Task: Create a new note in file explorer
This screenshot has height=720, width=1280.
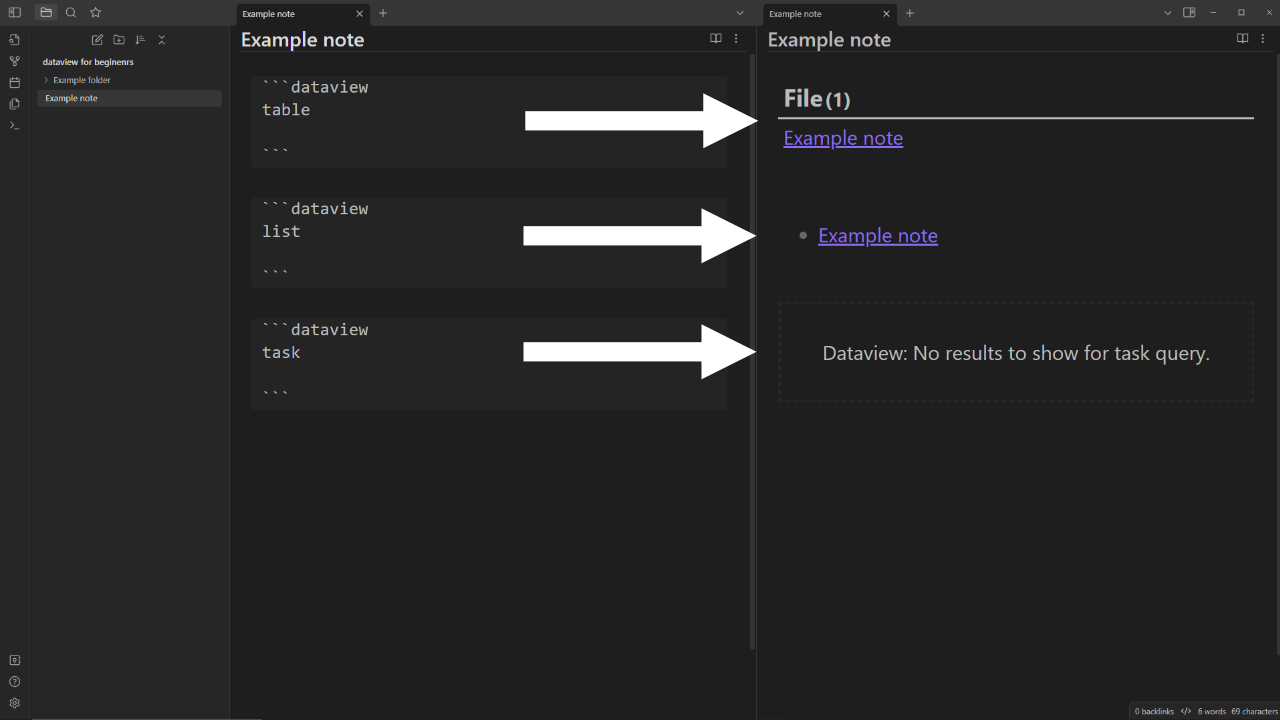Action: [97, 40]
